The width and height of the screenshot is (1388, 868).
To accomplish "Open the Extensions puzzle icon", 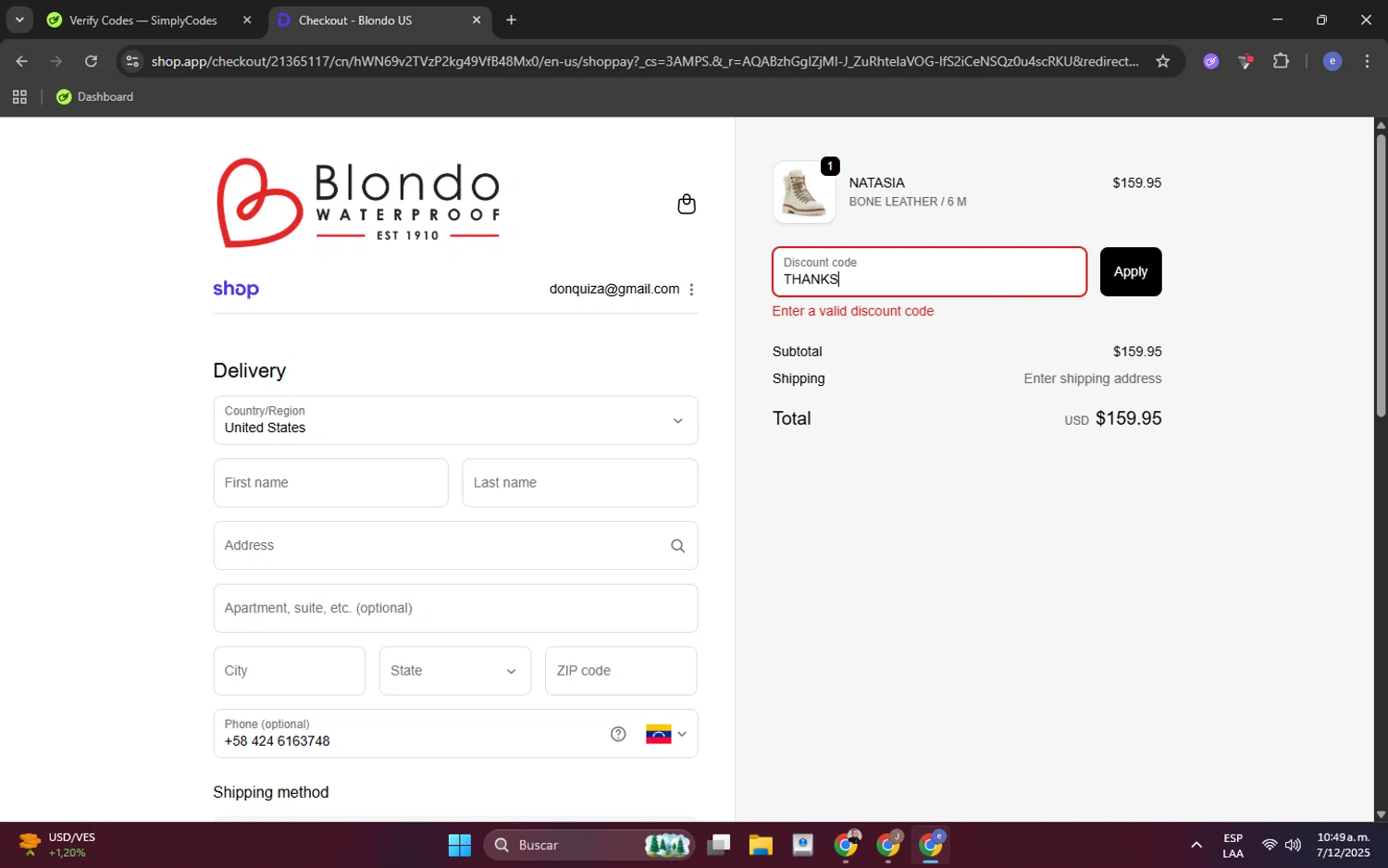I will [x=1281, y=61].
